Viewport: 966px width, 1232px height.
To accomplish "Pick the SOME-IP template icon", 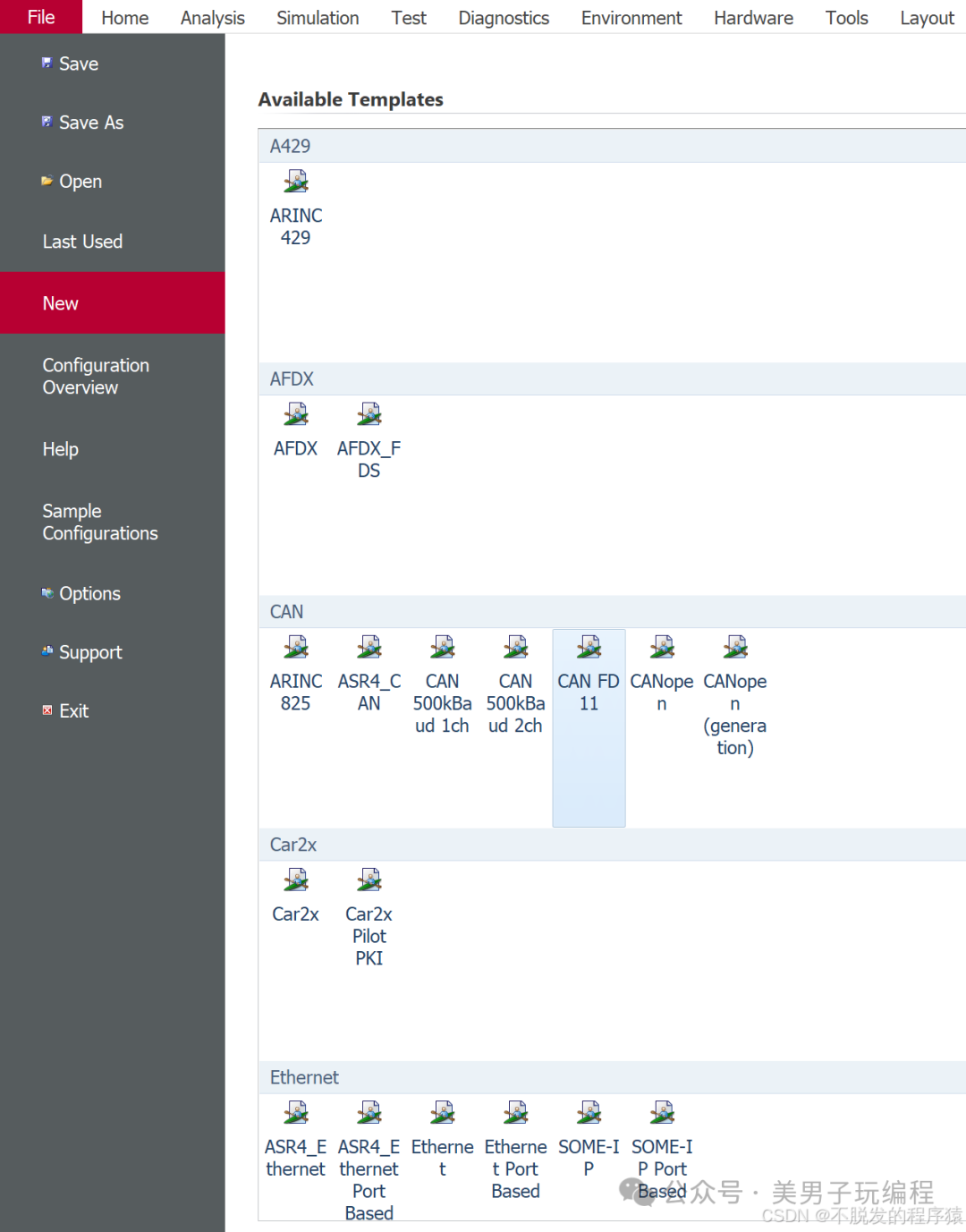I will [x=589, y=1113].
